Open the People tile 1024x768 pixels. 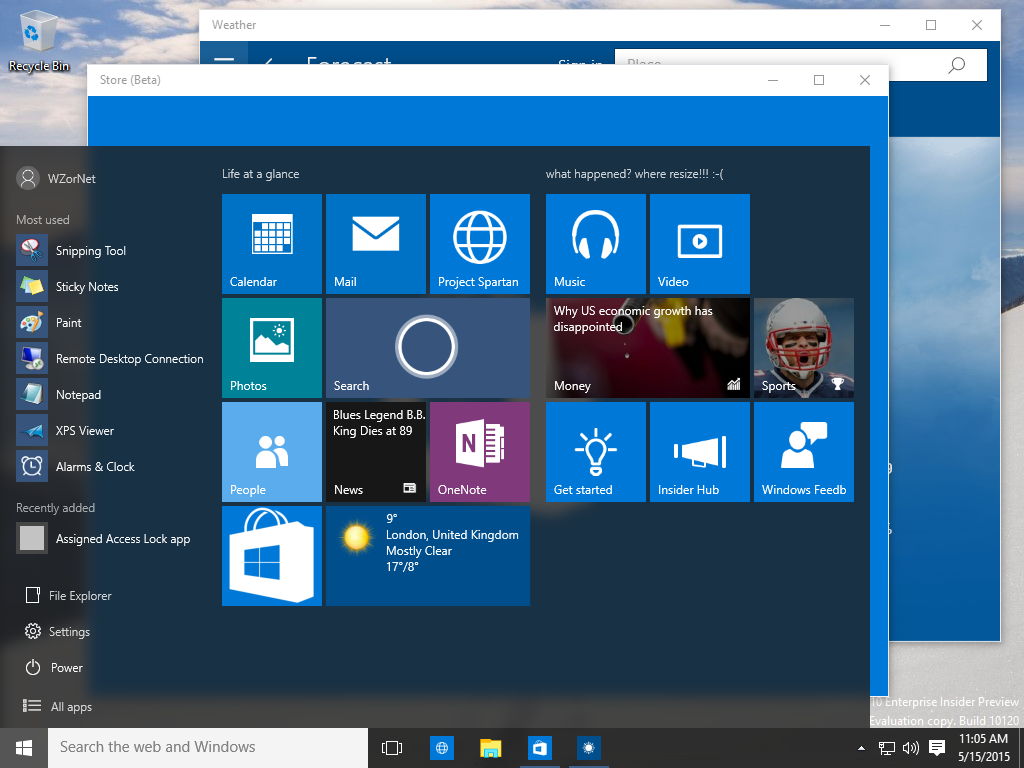click(x=272, y=451)
